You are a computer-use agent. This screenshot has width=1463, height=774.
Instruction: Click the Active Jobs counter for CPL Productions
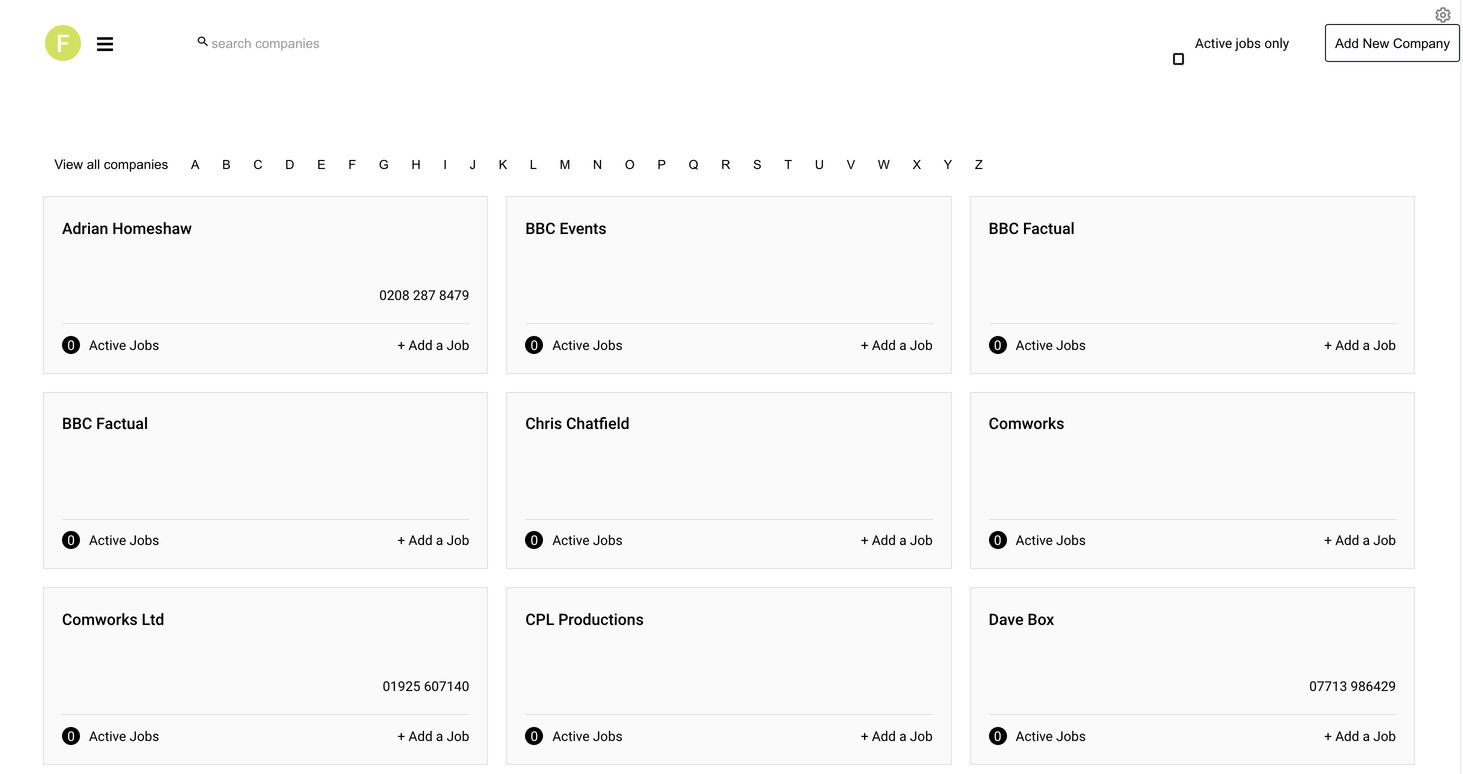click(534, 736)
